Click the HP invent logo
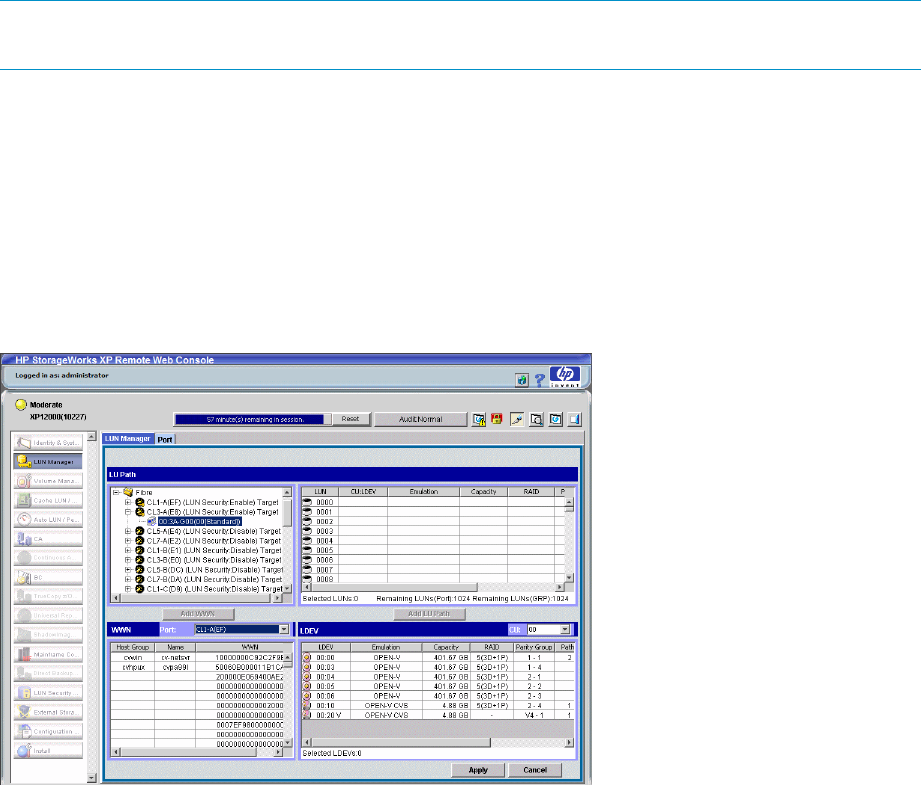Screen dimensions: 921x785 coord(564,377)
